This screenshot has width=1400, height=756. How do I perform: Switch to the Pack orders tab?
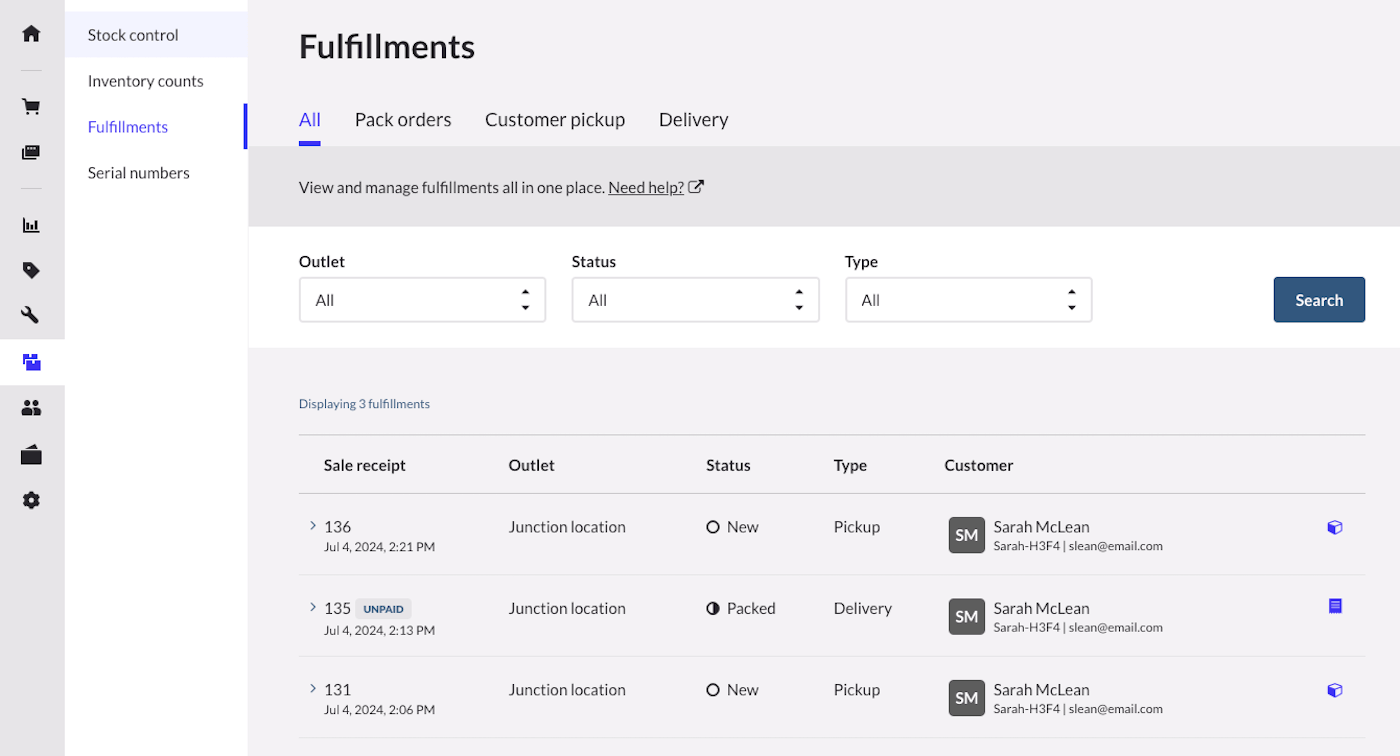[x=403, y=119]
